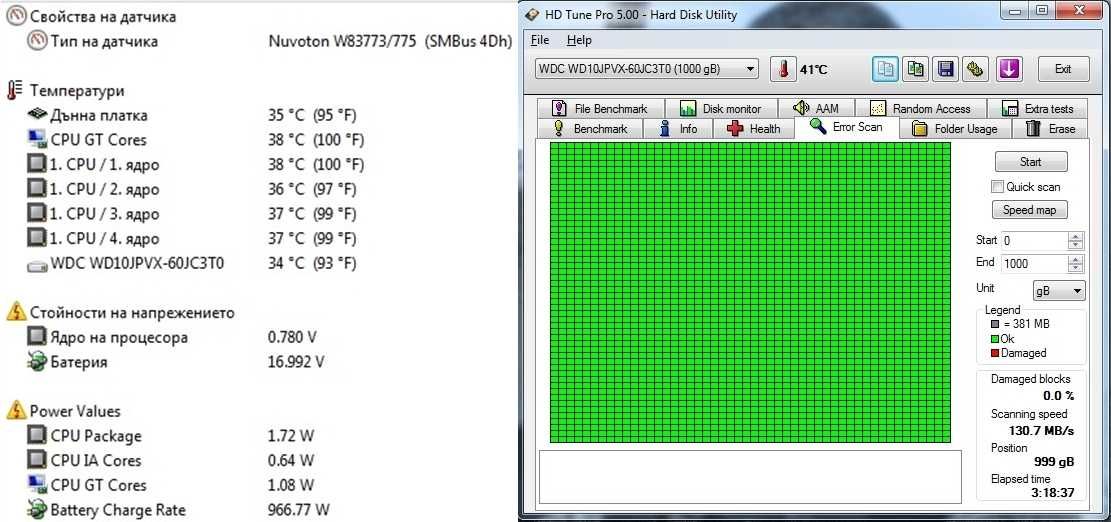Open the Extra tests tab
Screen dimensions: 1111x522
coord(1038,108)
